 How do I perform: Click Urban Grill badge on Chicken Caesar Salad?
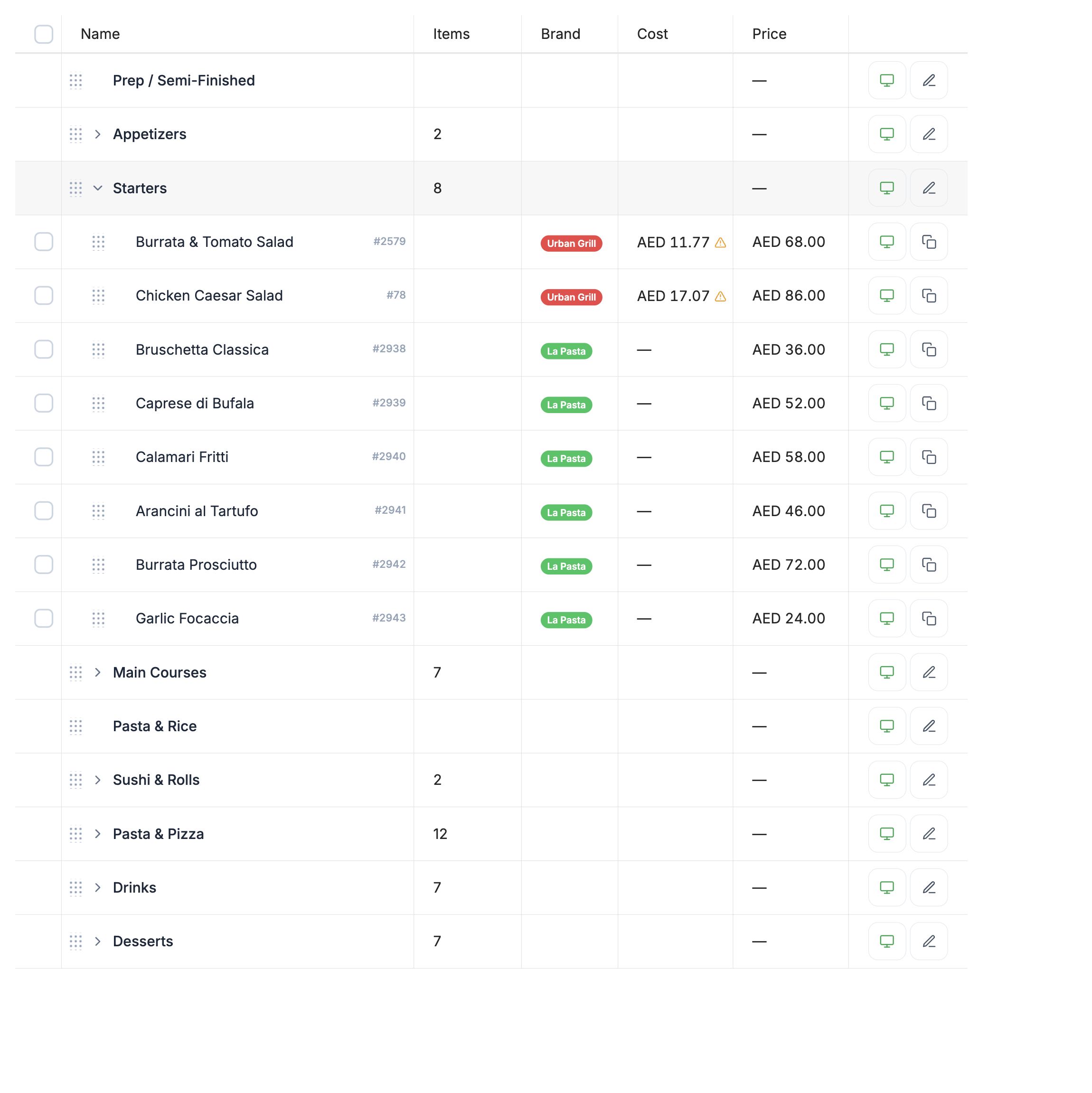(x=571, y=297)
